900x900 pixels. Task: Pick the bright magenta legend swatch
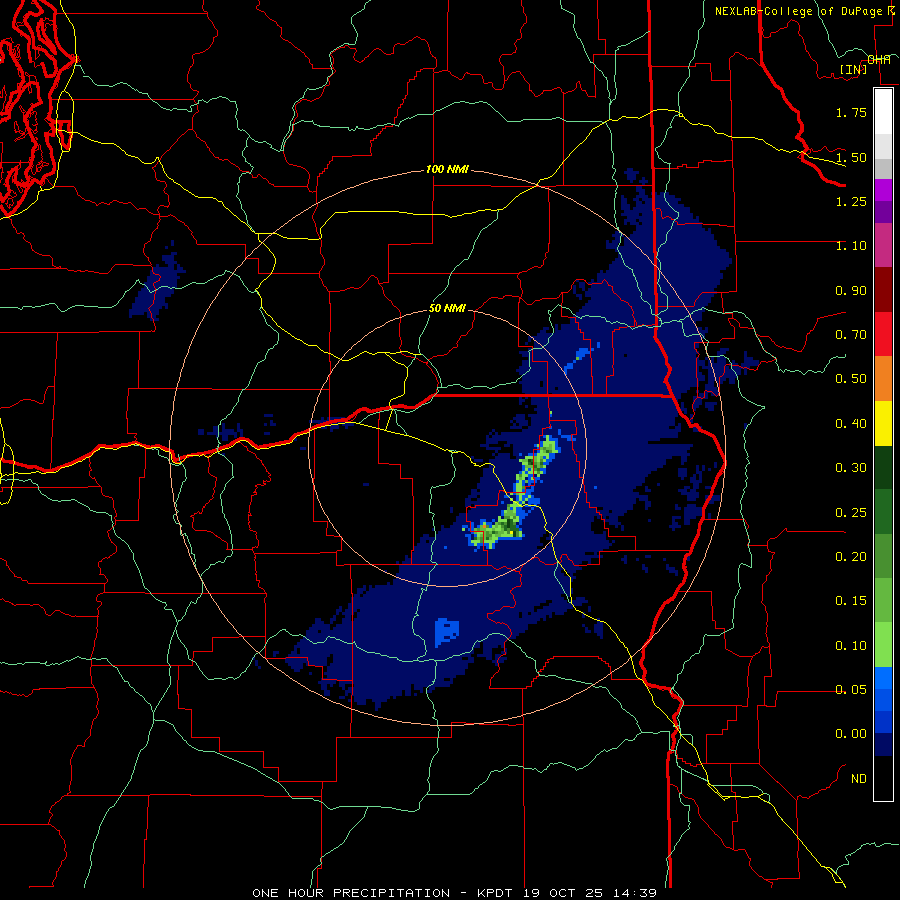[883, 190]
